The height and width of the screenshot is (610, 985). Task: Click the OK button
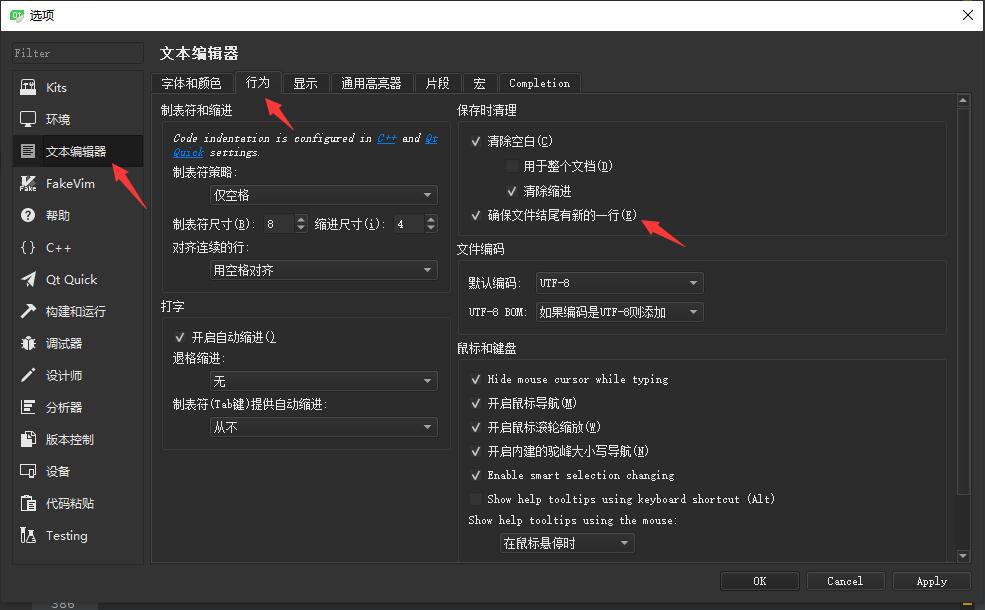coord(759,581)
